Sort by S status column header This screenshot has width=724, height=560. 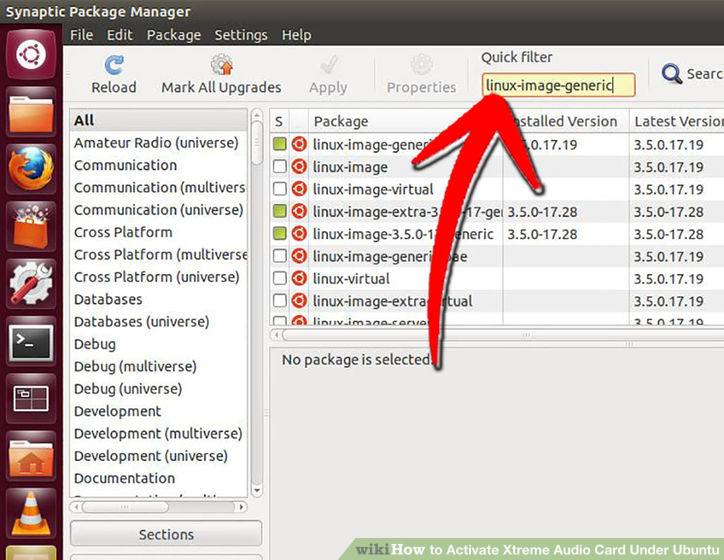[279, 121]
